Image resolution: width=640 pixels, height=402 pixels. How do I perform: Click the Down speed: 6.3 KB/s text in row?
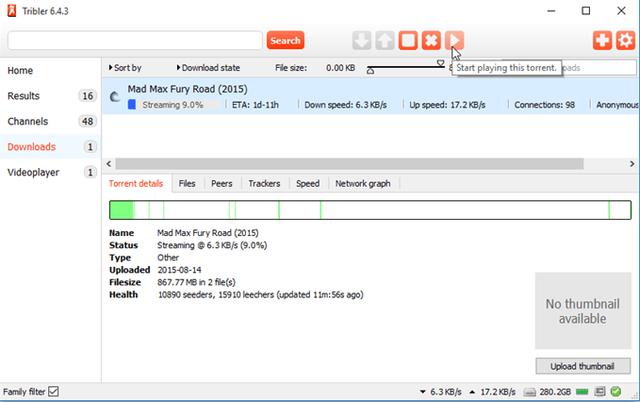tap(345, 105)
